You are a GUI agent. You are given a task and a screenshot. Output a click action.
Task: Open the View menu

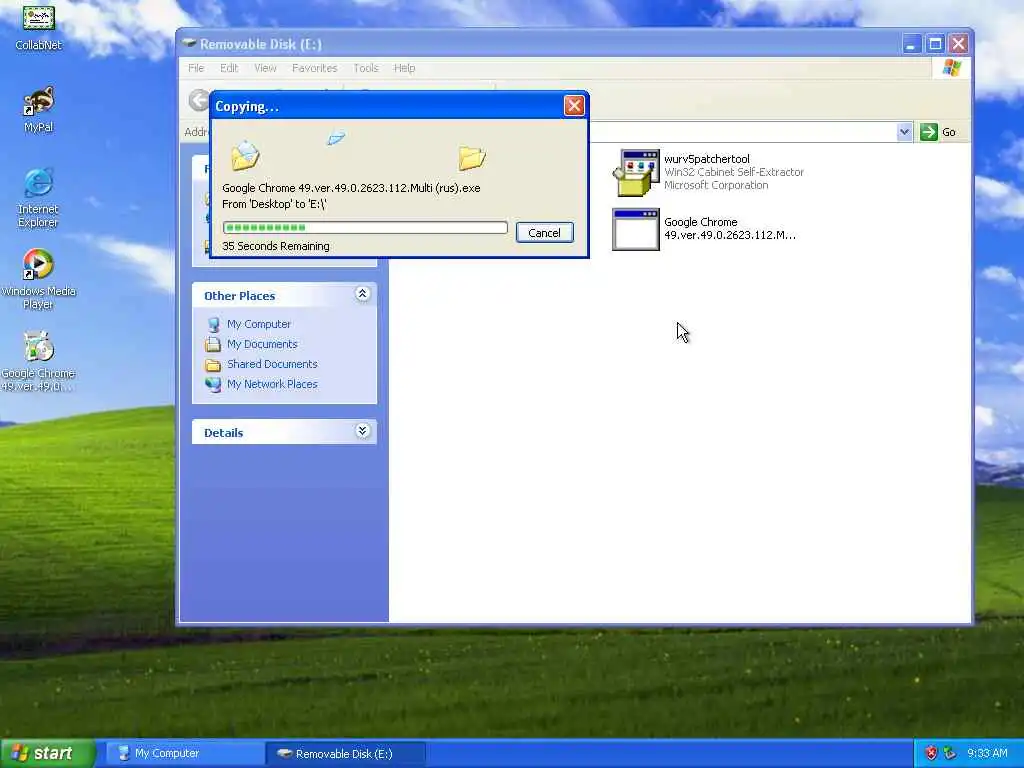point(265,68)
